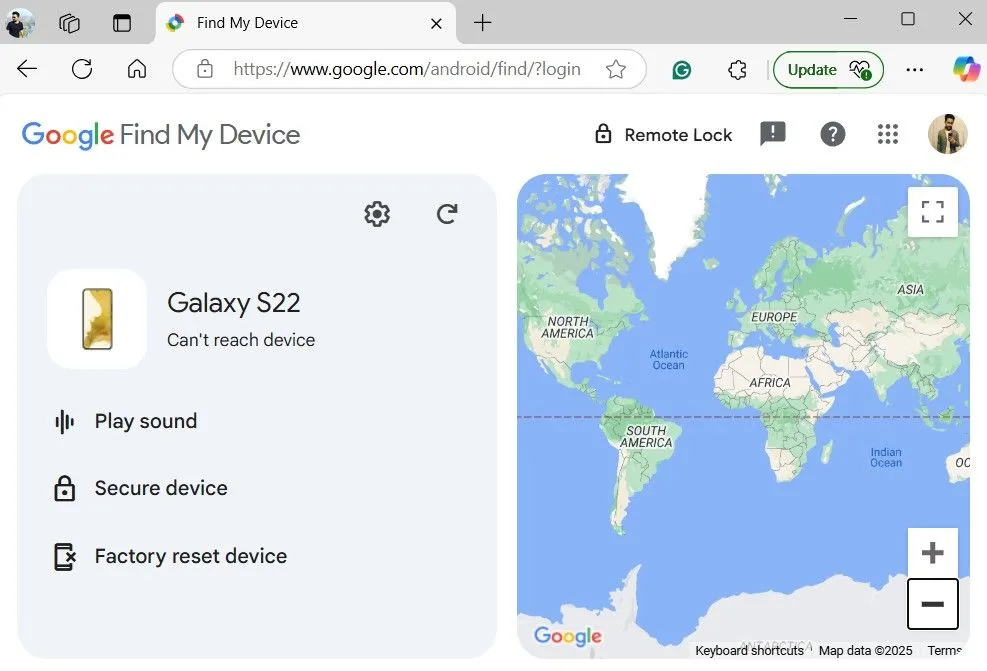
Task: Open the Google apps launcher grid
Action: [x=888, y=134]
